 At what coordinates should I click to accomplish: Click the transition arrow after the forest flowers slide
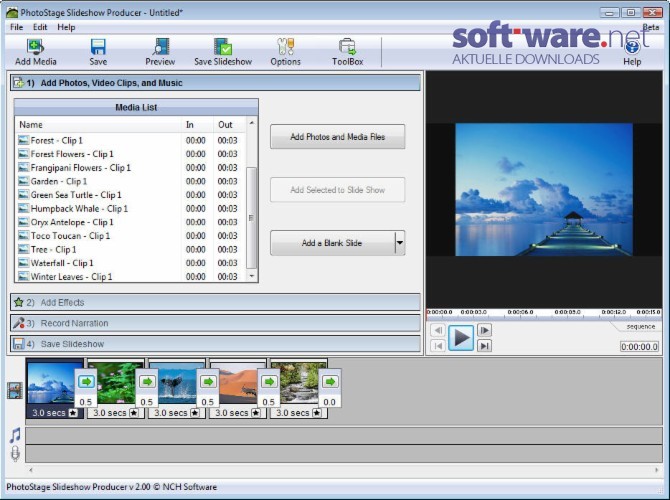coord(147,381)
